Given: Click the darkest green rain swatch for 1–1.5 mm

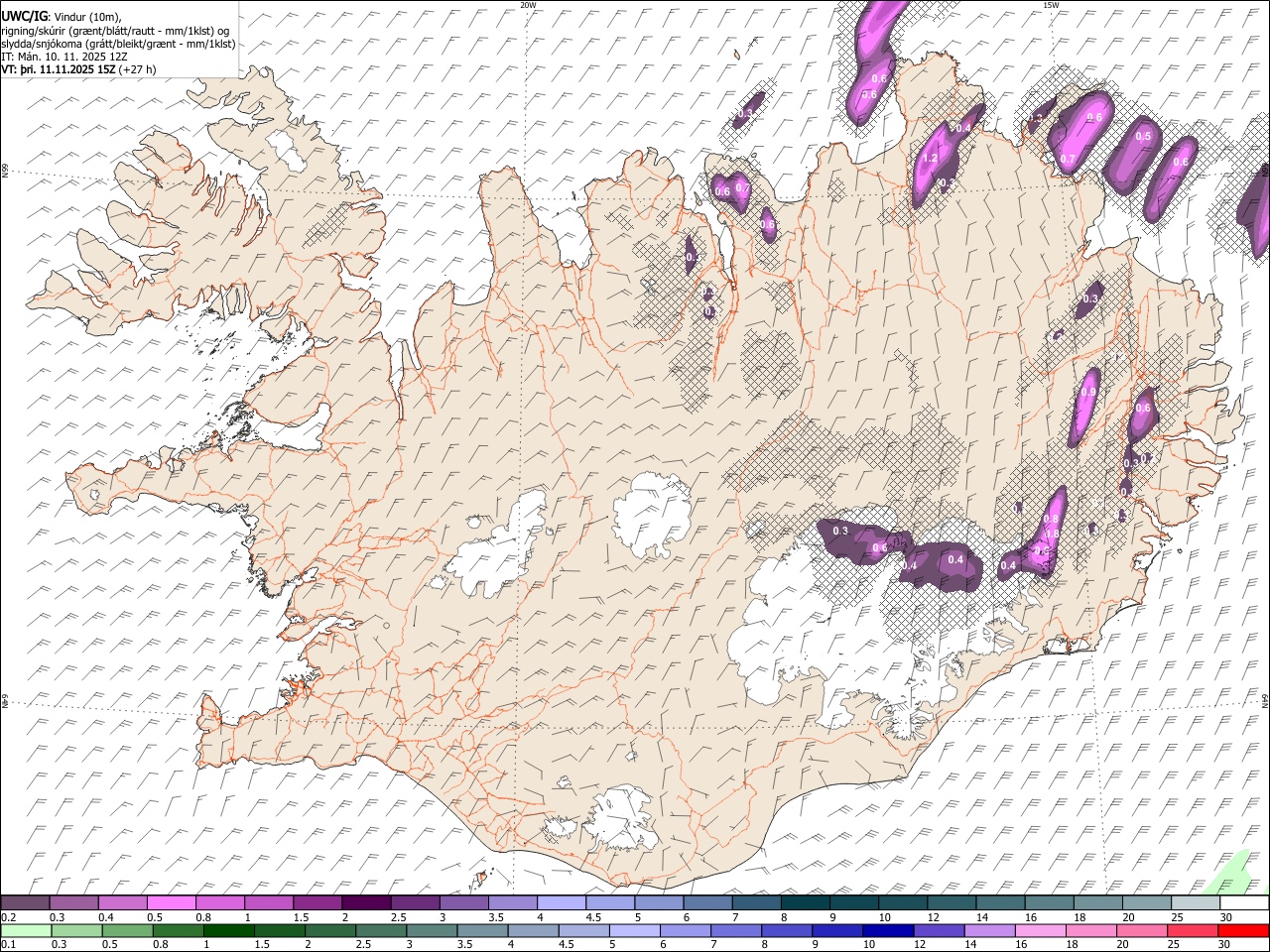Looking at the screenshot, I should point(229,930).
